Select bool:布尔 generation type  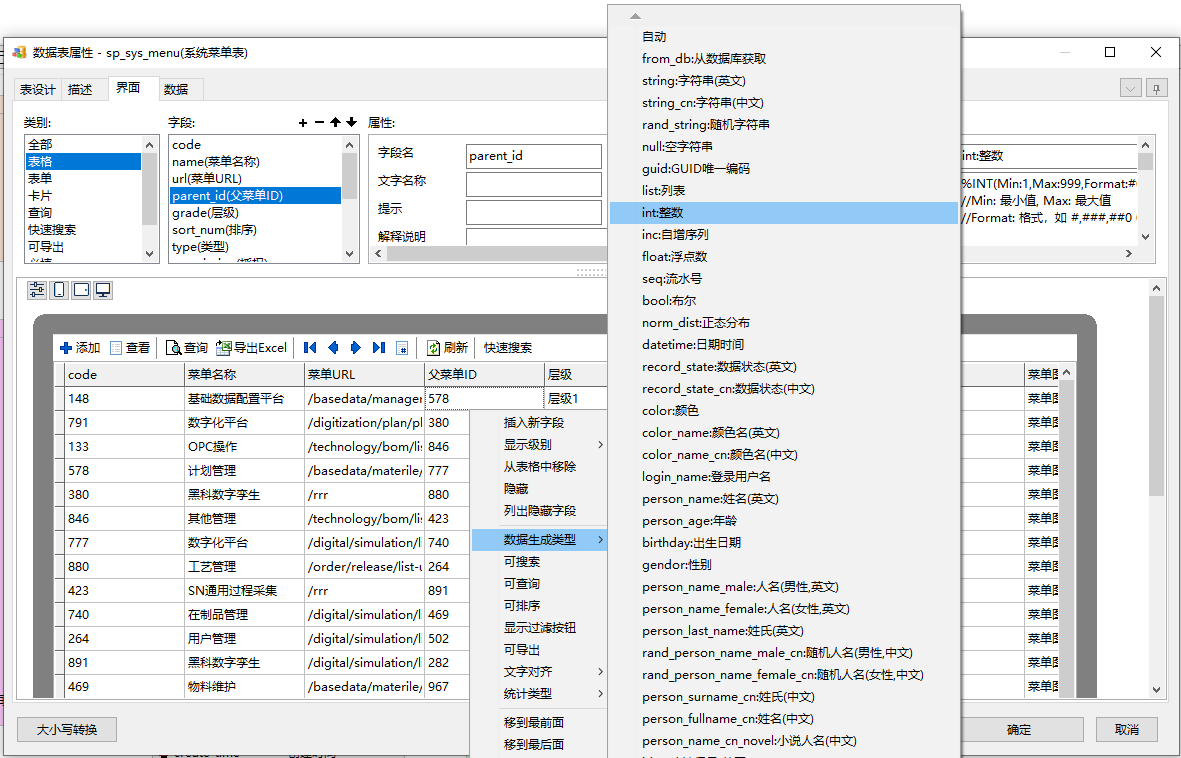pyautogui.click(x=783, y=300)
